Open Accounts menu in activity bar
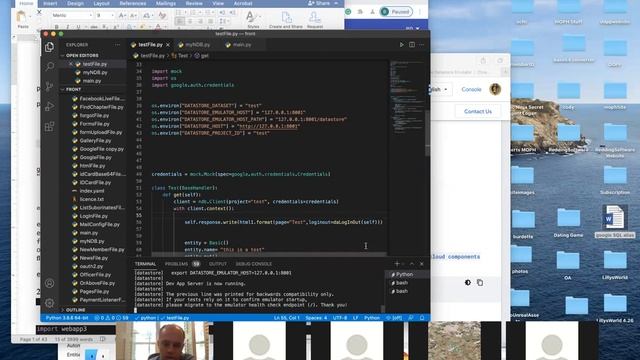This screenshot has width=640, height=360. pyautogui.click(x=49, y=283)
